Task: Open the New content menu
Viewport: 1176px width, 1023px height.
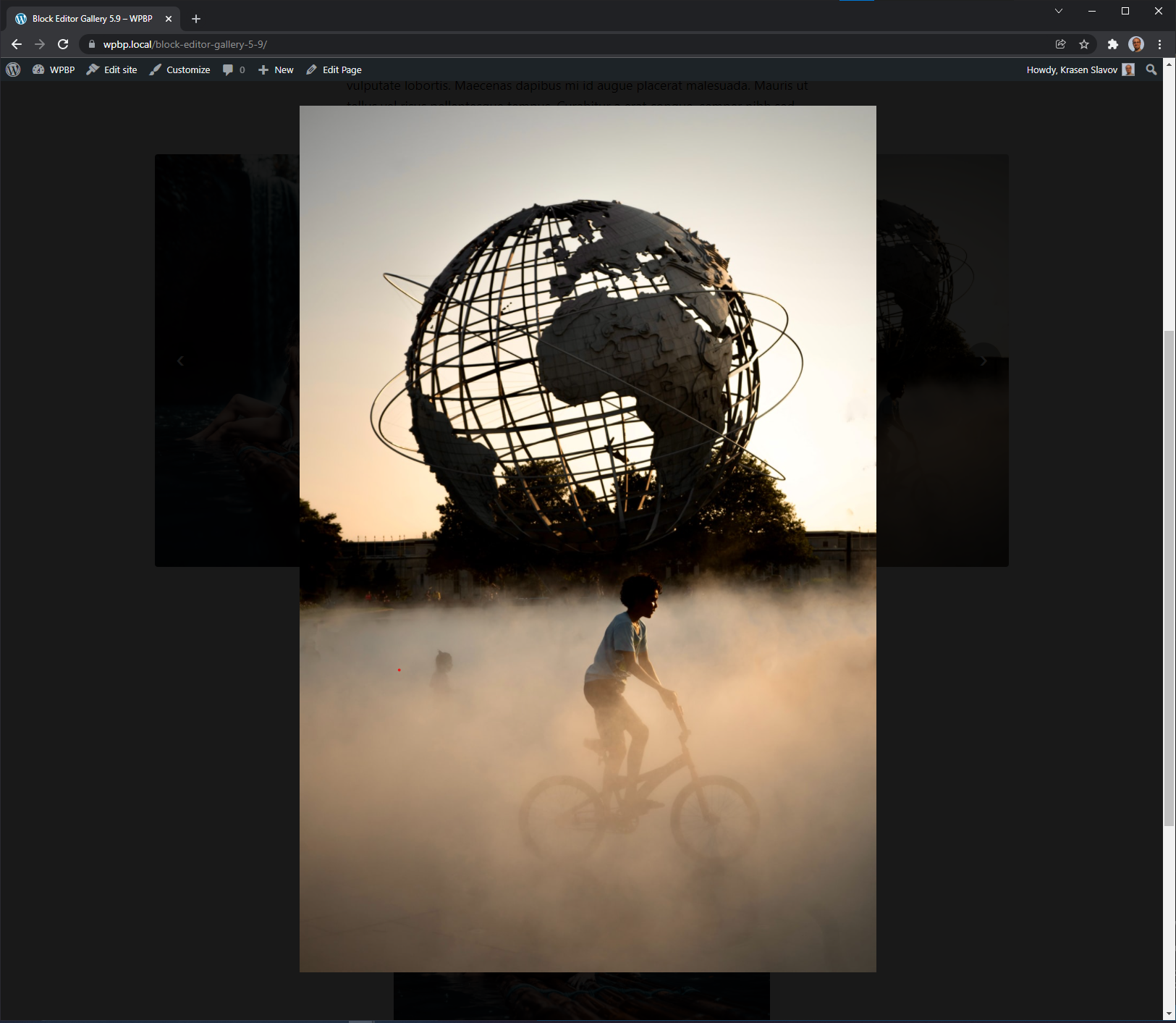Action: tap(276, 70)
